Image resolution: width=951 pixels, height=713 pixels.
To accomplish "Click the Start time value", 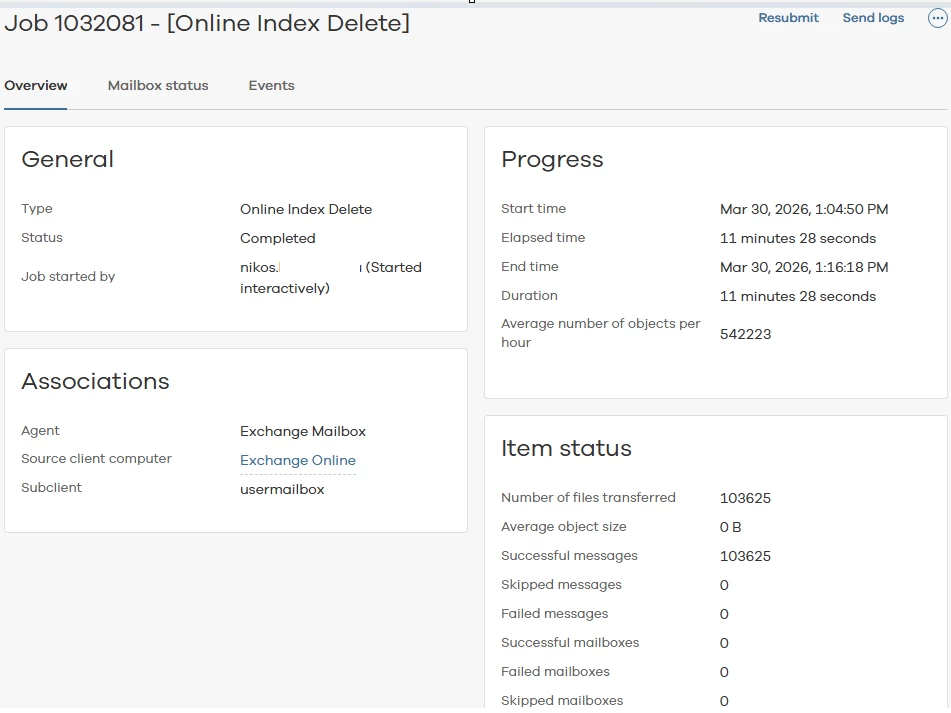I will point(804,210).
